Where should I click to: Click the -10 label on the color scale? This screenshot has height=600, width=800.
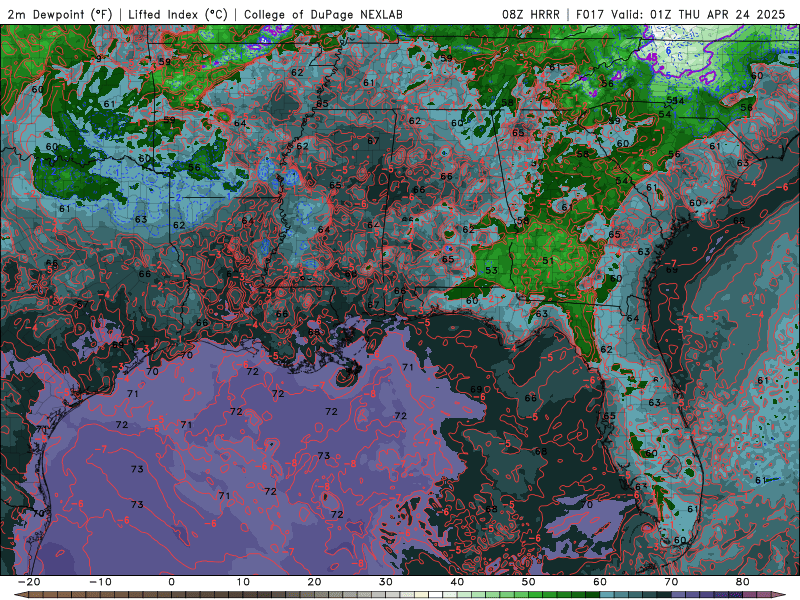pyautogui.click(x=100, y=582)
